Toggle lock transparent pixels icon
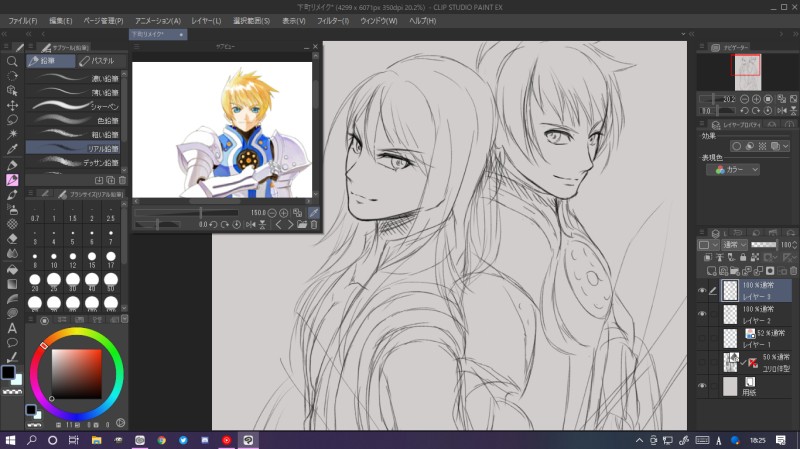 (x=755, y=258)
